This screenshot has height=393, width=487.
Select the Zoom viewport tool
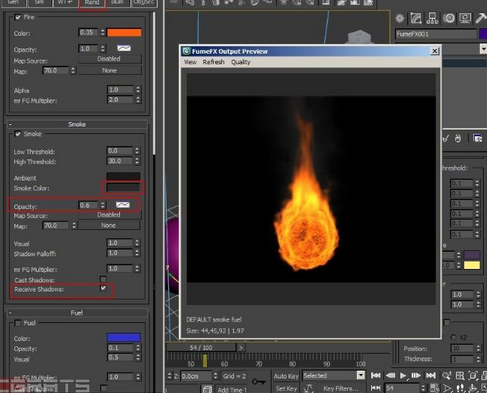tap(446, 376)
